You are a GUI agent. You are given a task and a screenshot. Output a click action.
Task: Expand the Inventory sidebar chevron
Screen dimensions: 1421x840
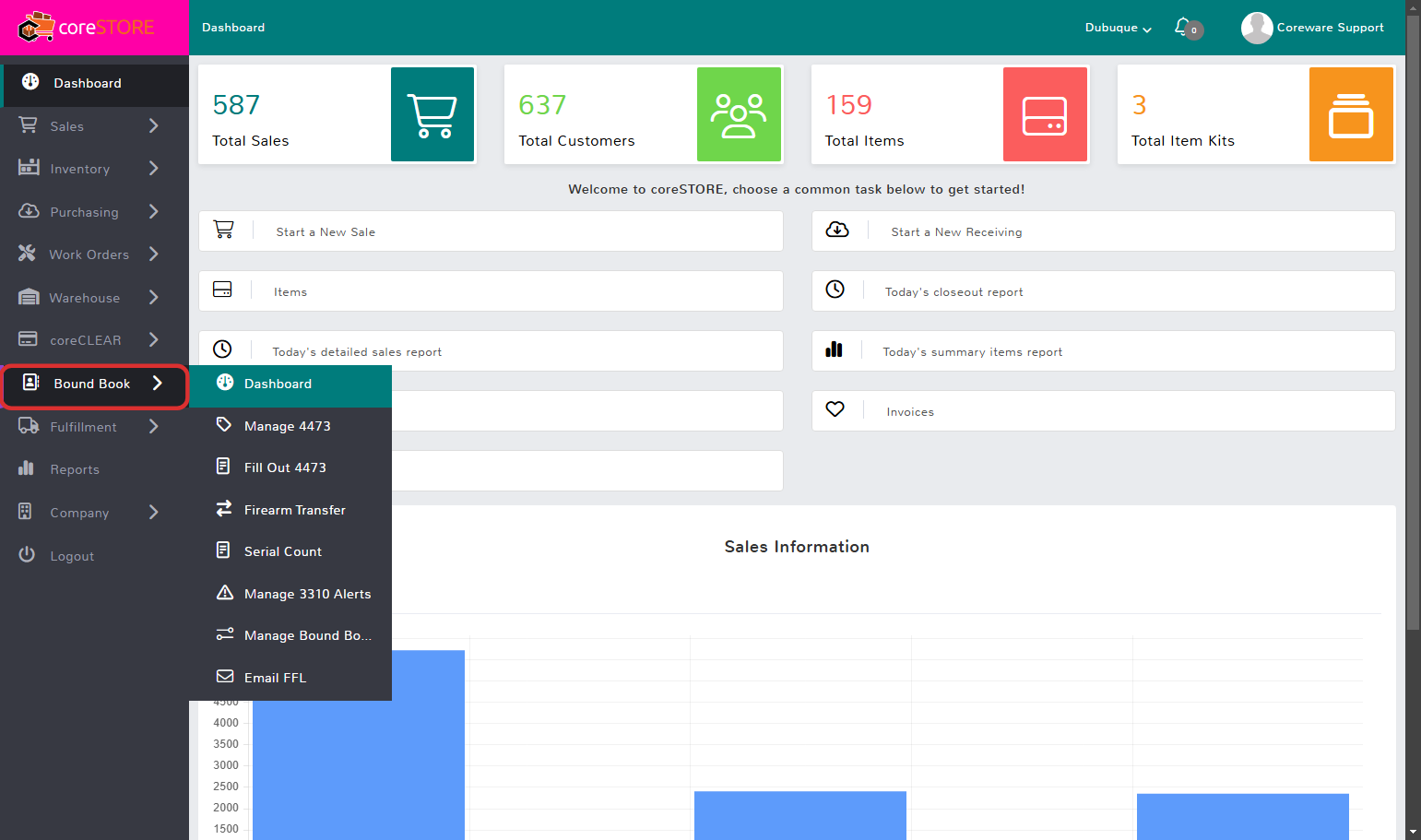(x=154, y=168)
